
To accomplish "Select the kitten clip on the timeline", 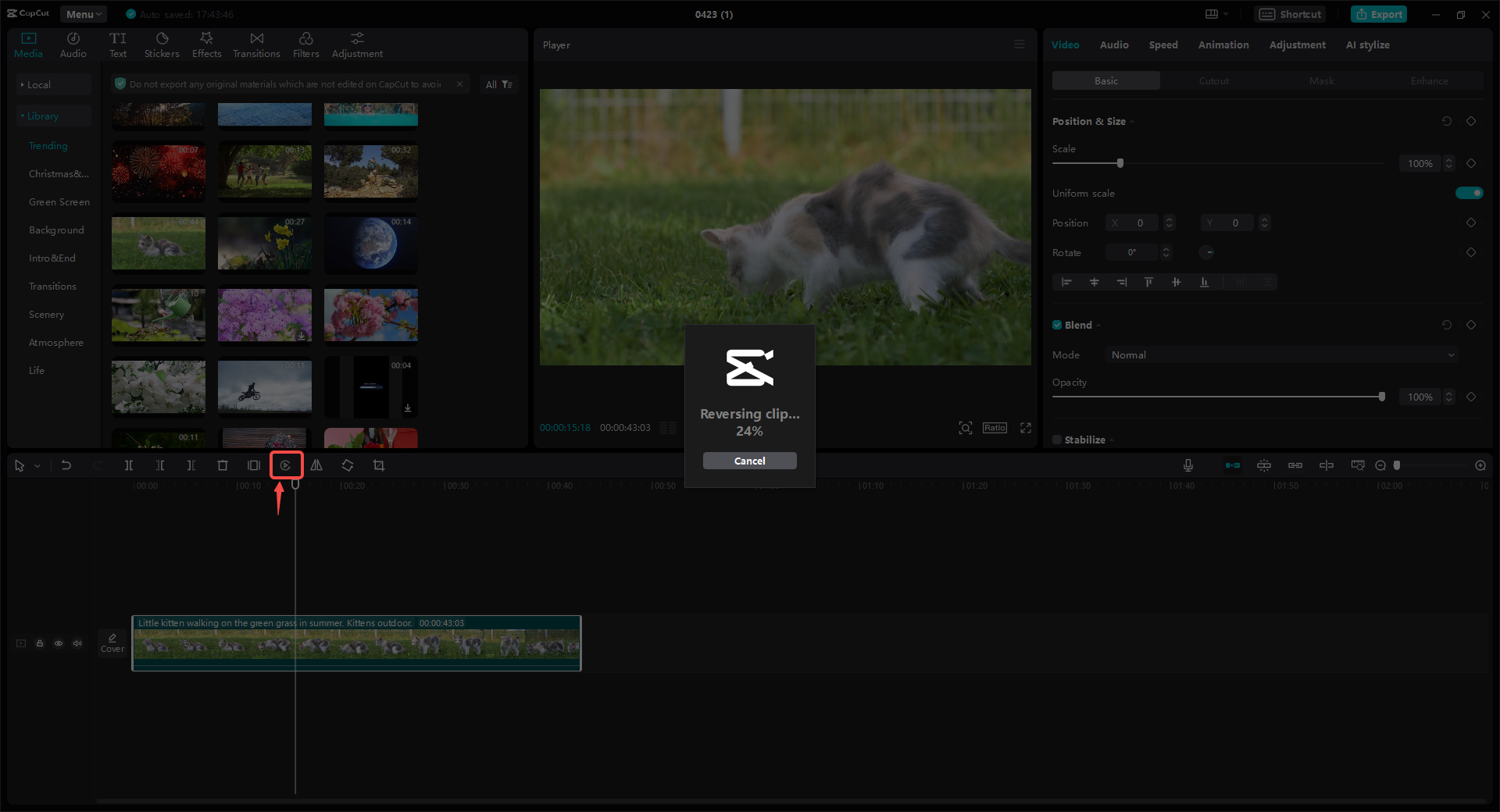I will 356,643.
